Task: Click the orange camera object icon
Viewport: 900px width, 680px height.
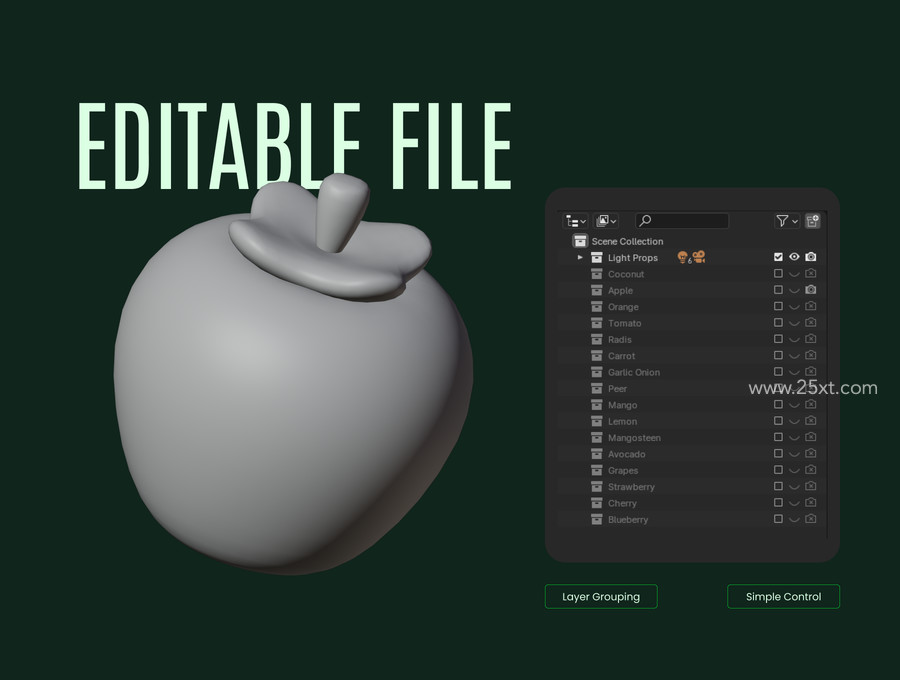Action: (699, 258)
